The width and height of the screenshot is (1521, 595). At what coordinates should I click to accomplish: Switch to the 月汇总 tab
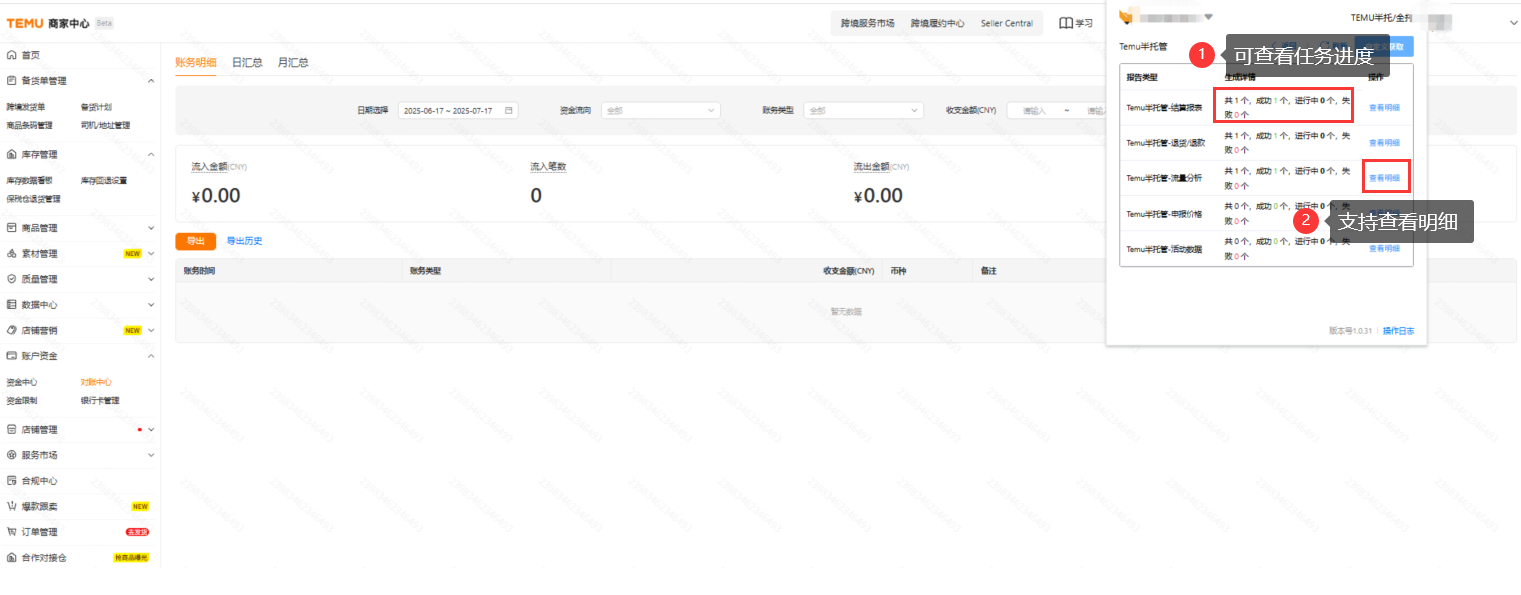tap(293, 62)
